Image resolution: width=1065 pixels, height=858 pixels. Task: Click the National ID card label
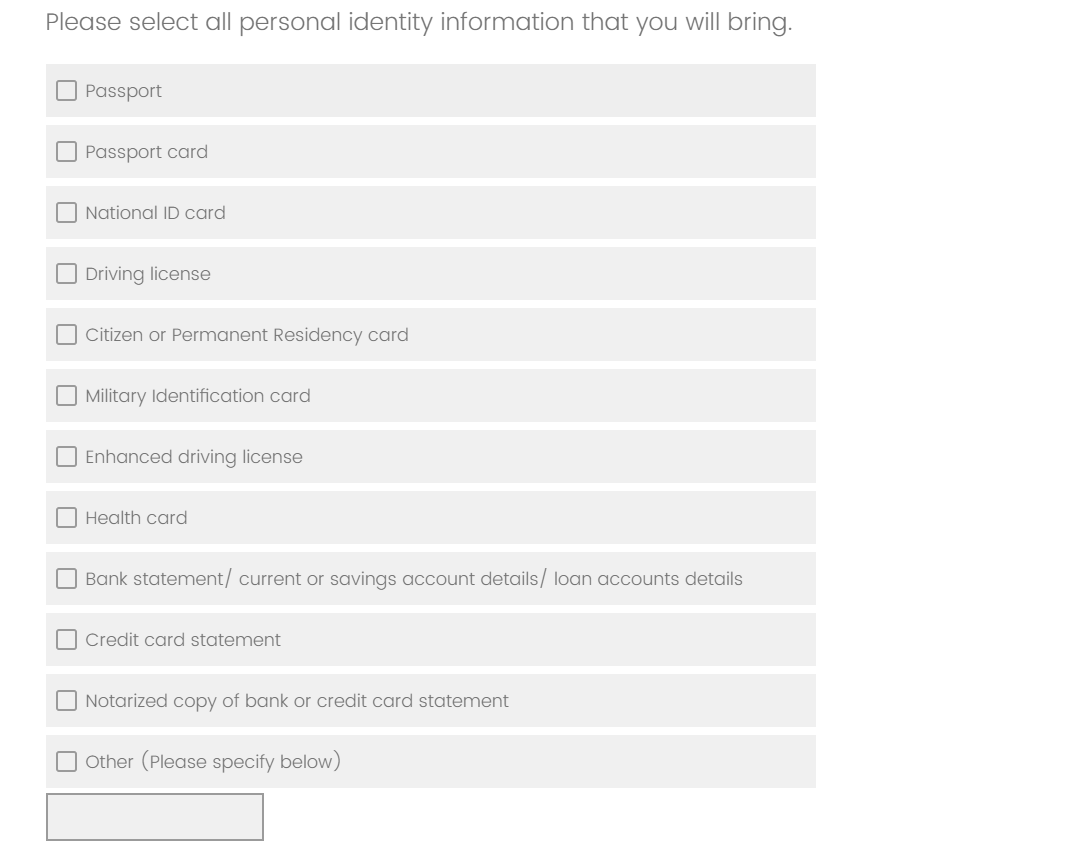tap(156, 213)
